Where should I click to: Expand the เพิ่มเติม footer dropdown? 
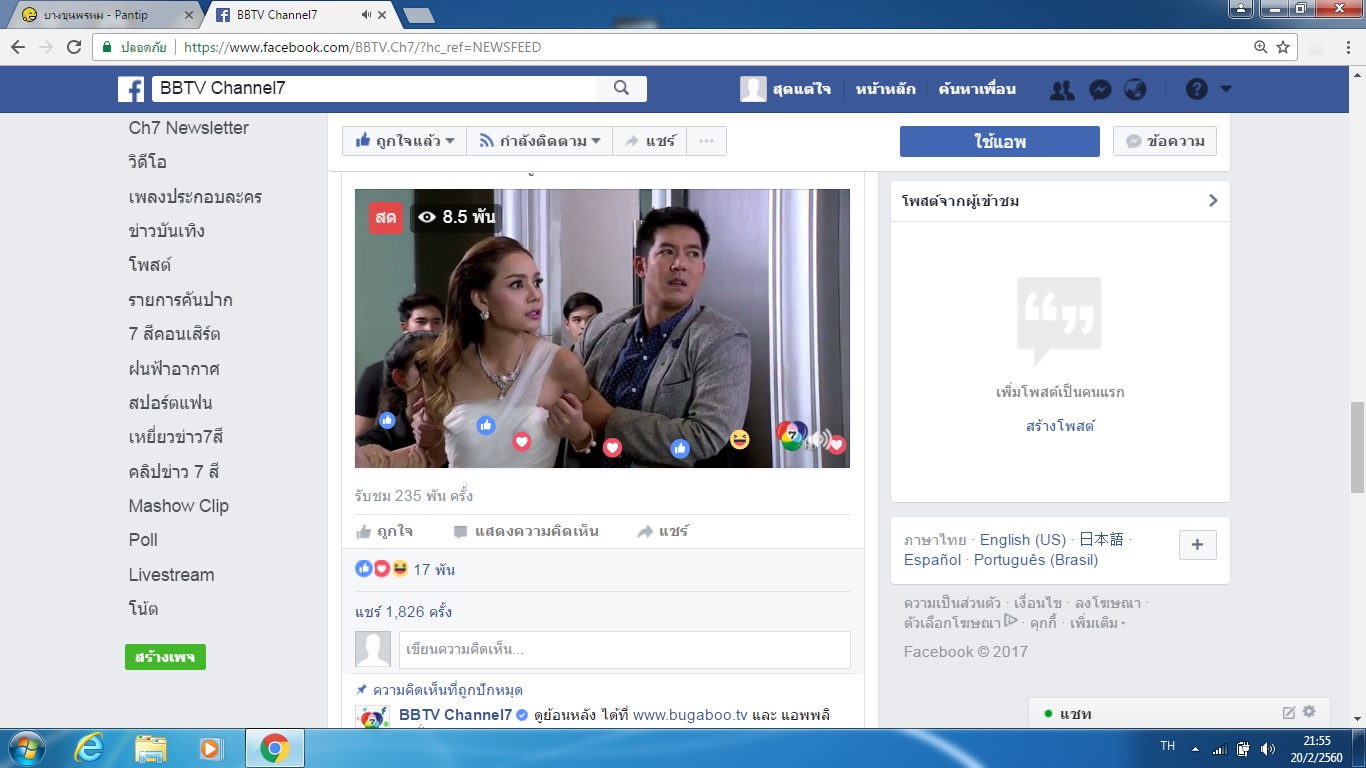pyautogui.click(x=1097, y=623)
